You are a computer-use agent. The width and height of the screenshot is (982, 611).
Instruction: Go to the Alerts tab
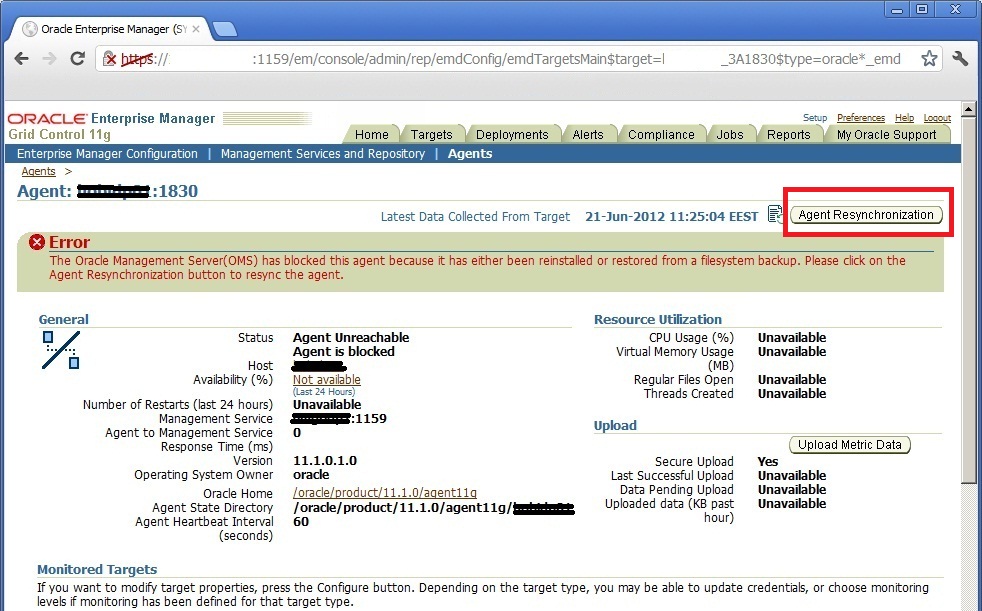click(x=587, y=135)
